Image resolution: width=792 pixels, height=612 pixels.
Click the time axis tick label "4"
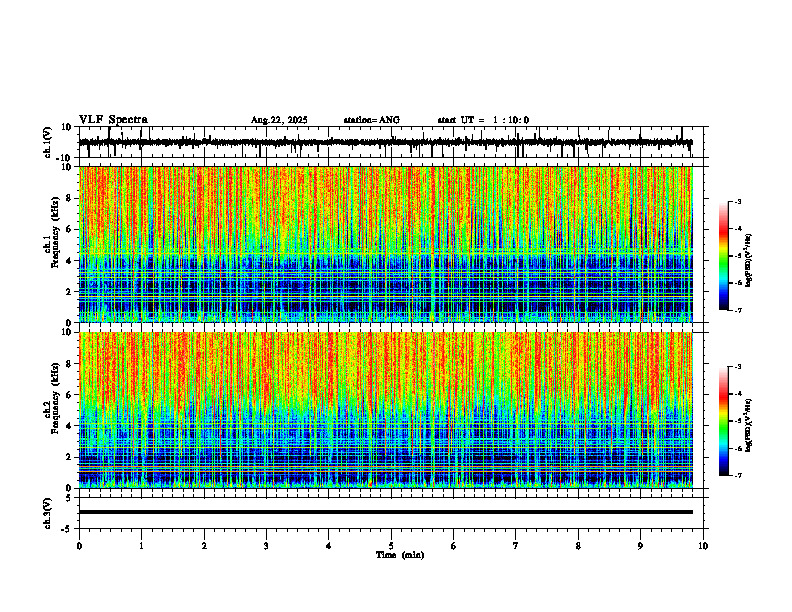pyautogui.click(x=329, y=546)
